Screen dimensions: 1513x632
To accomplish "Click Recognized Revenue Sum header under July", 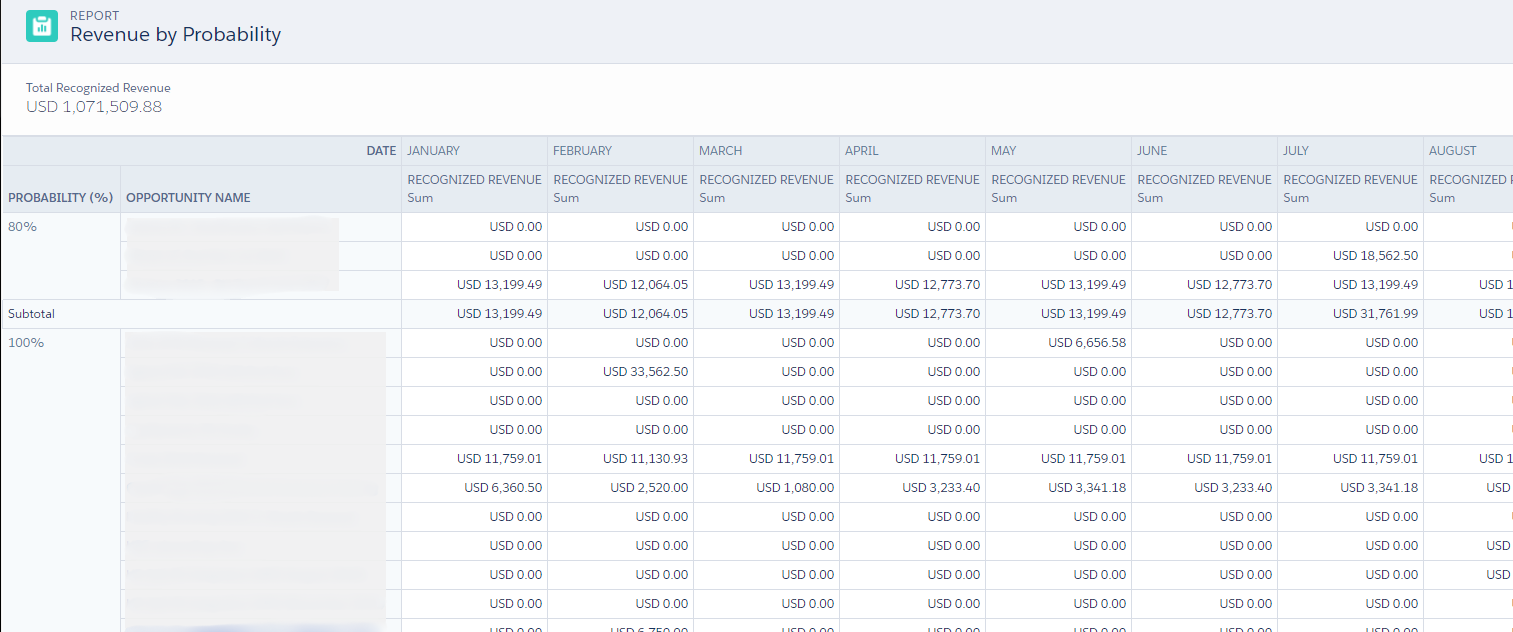I will pyautogui.click(x=1350, y=188).
